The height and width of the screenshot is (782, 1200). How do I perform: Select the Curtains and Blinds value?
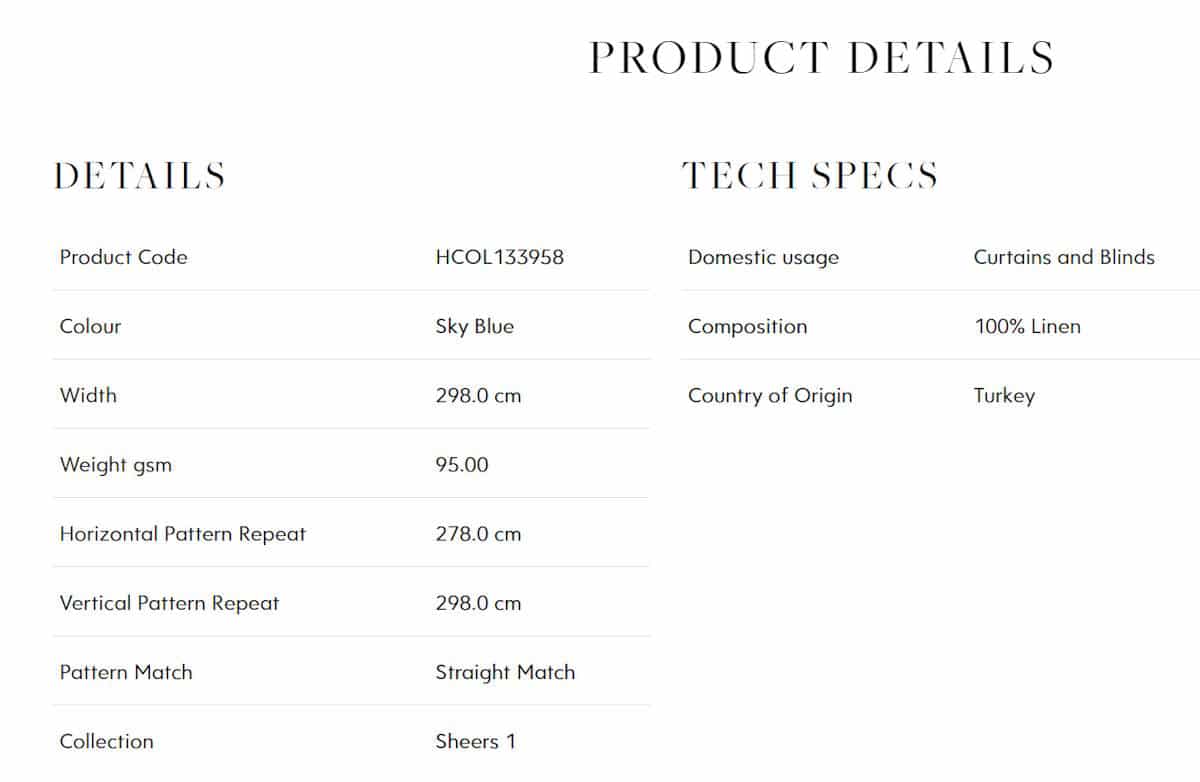click(1064, 257)
